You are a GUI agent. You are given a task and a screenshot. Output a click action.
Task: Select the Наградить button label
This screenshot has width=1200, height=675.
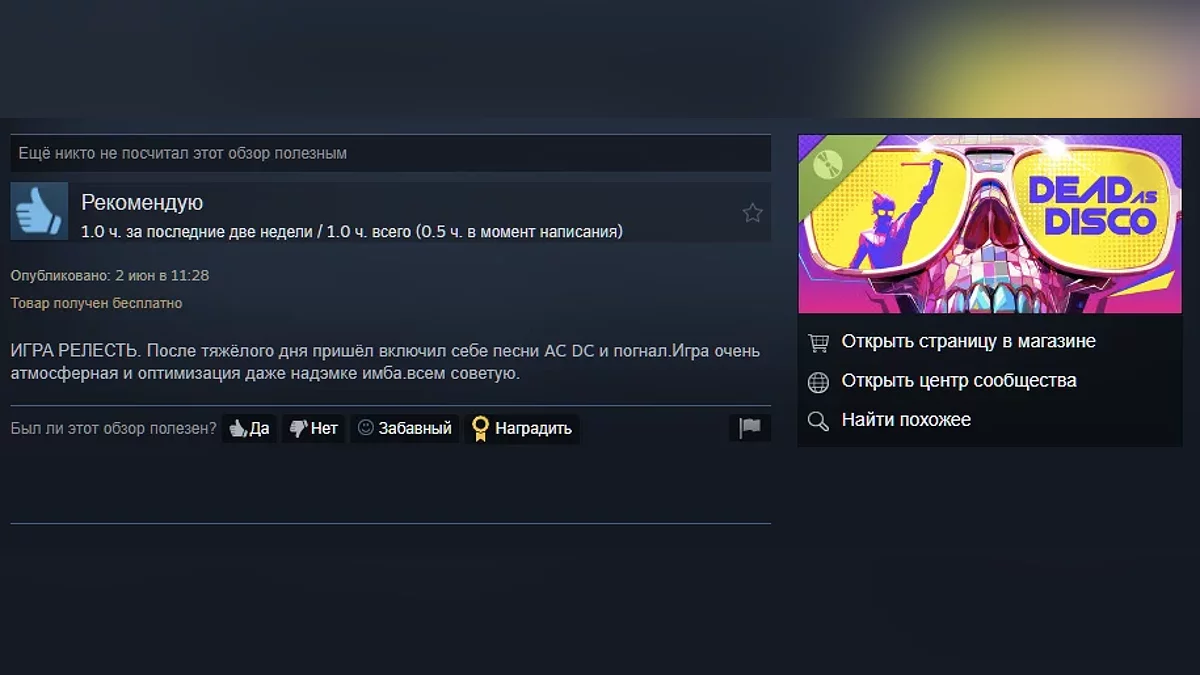tap(534, 429)
